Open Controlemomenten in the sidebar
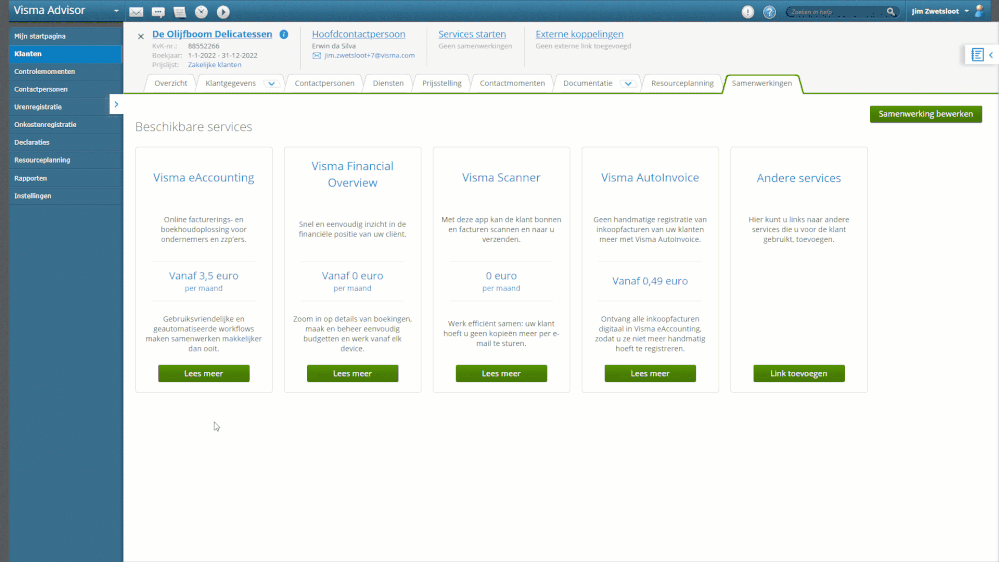Viewport: 999px width, 562px height. click(66, 71)
